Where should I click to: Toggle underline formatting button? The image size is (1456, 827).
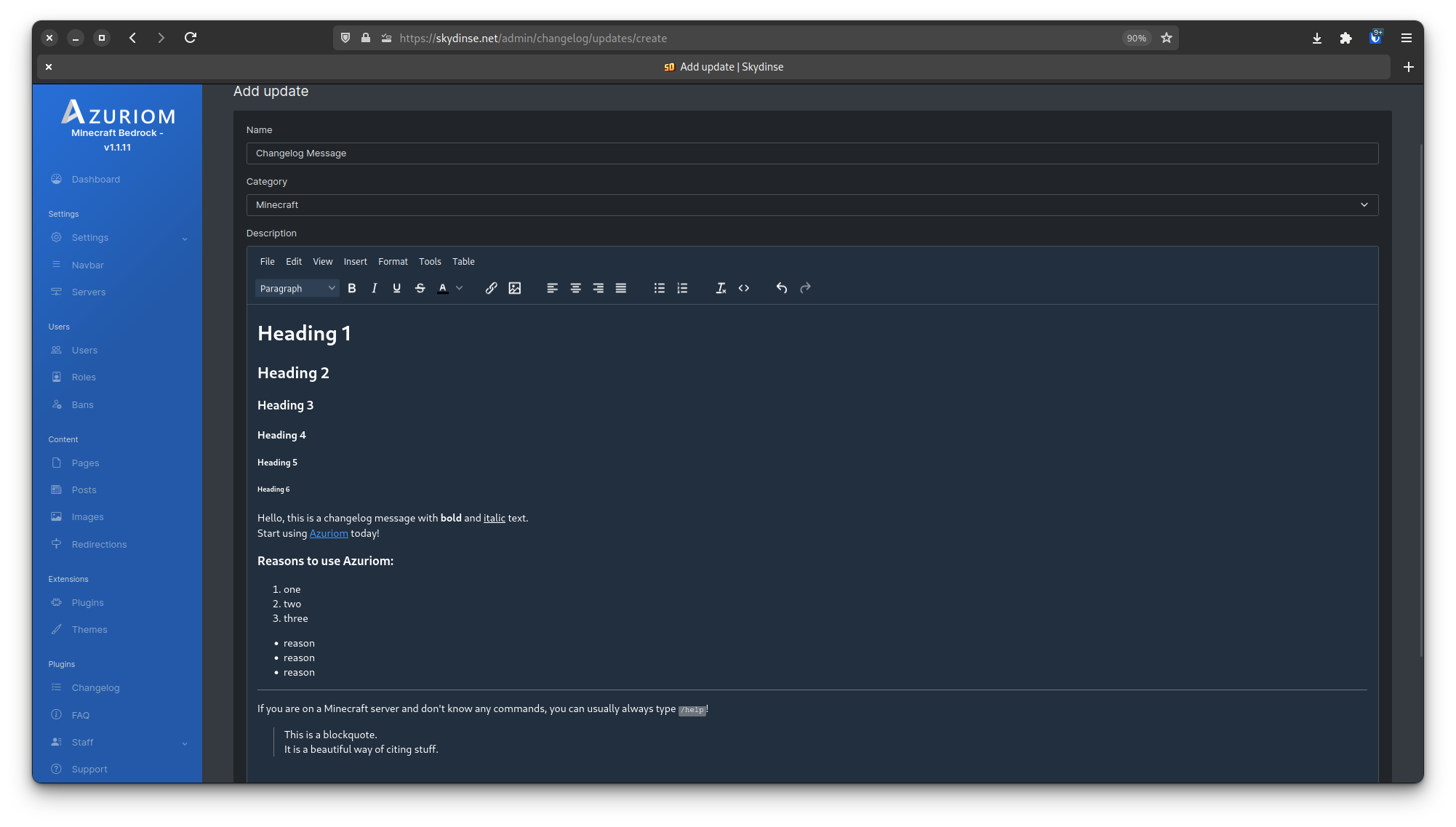coord(396,288)
